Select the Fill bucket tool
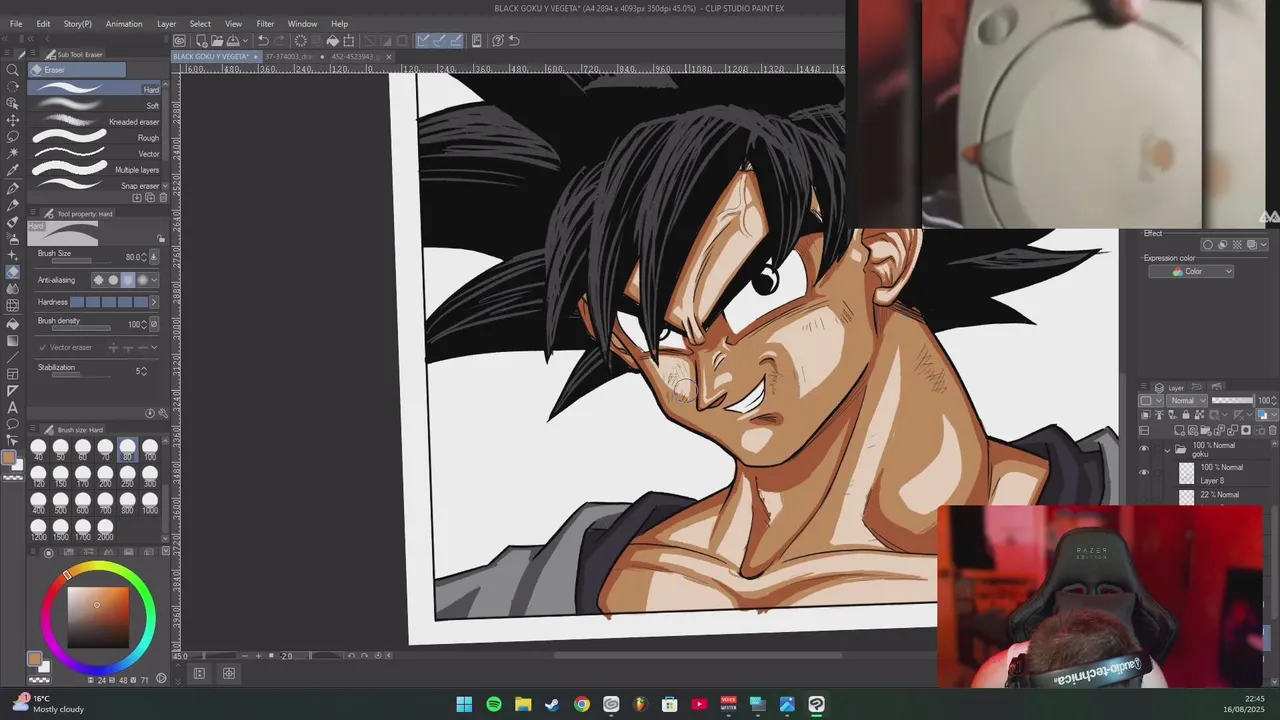1280x720 pixels. [13, 323]
